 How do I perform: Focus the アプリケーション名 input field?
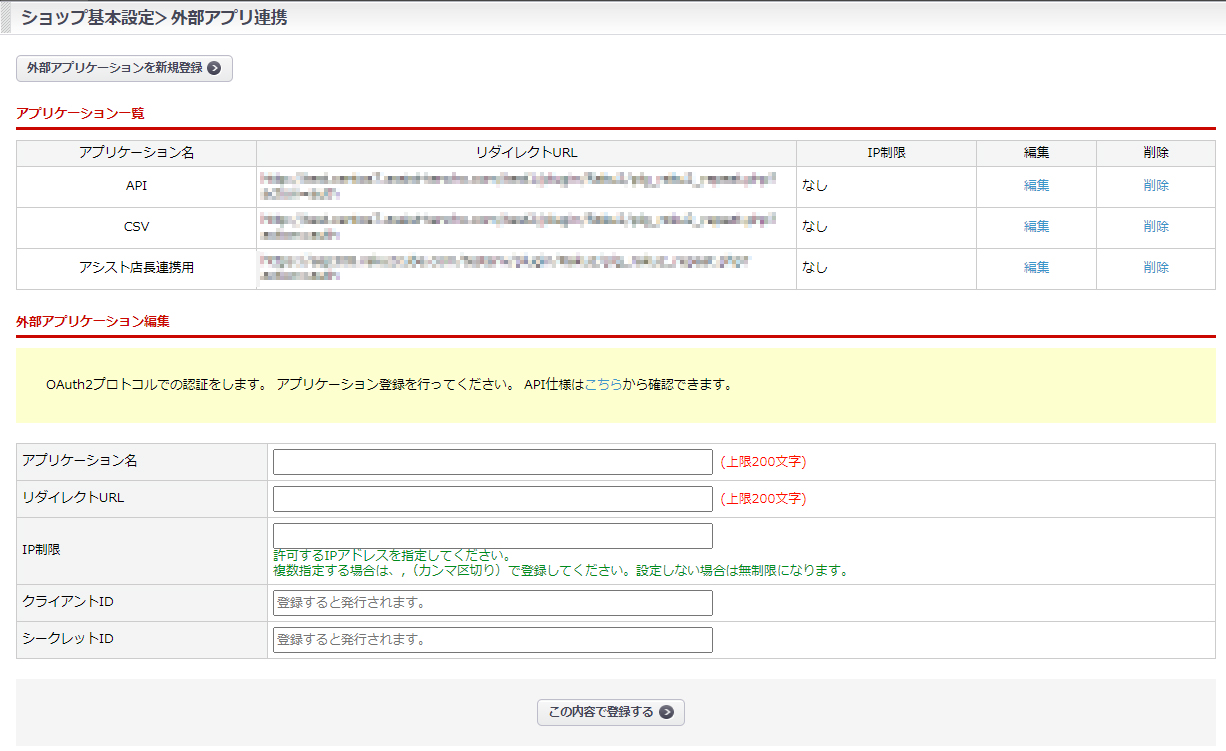(x=492, y=462)
